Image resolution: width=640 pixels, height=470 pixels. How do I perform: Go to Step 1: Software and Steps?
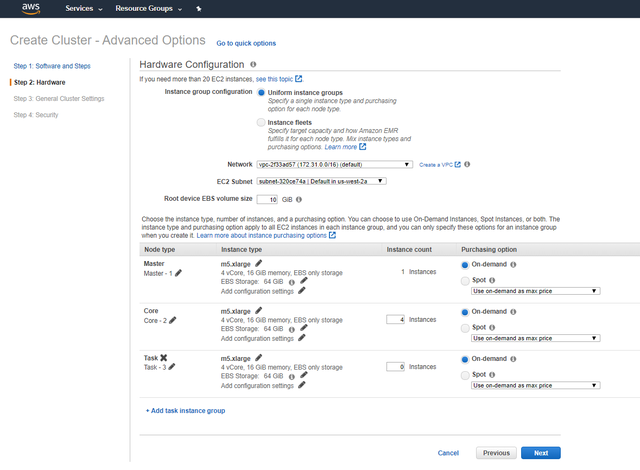tap(52, 66)
